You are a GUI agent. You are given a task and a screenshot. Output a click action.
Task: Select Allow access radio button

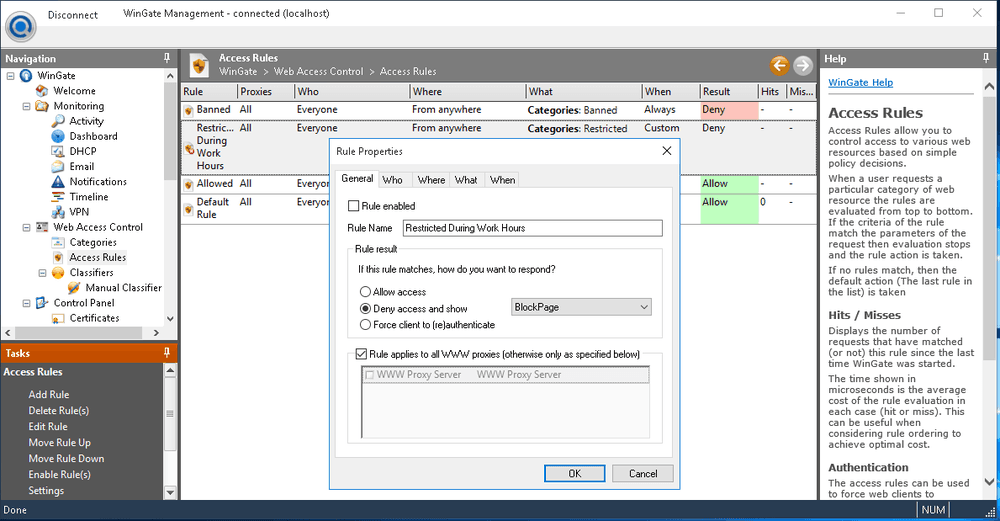(x=365, y=292)
